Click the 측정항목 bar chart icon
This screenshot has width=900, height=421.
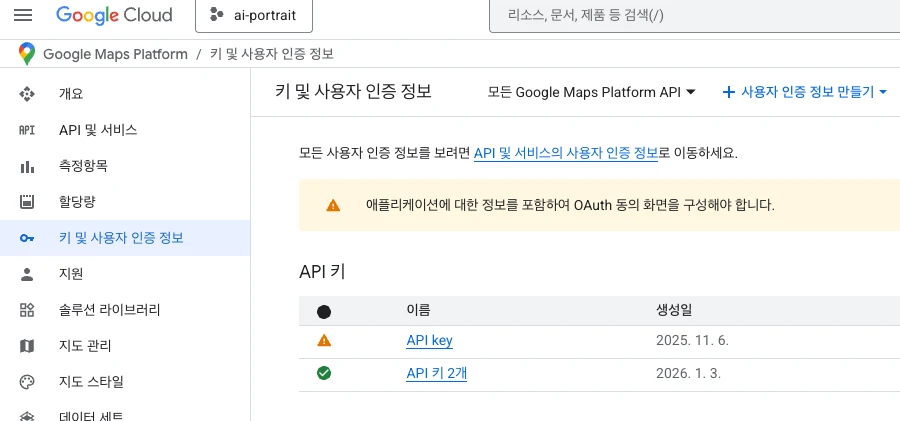pyautogui.click(x=27, y=166)
